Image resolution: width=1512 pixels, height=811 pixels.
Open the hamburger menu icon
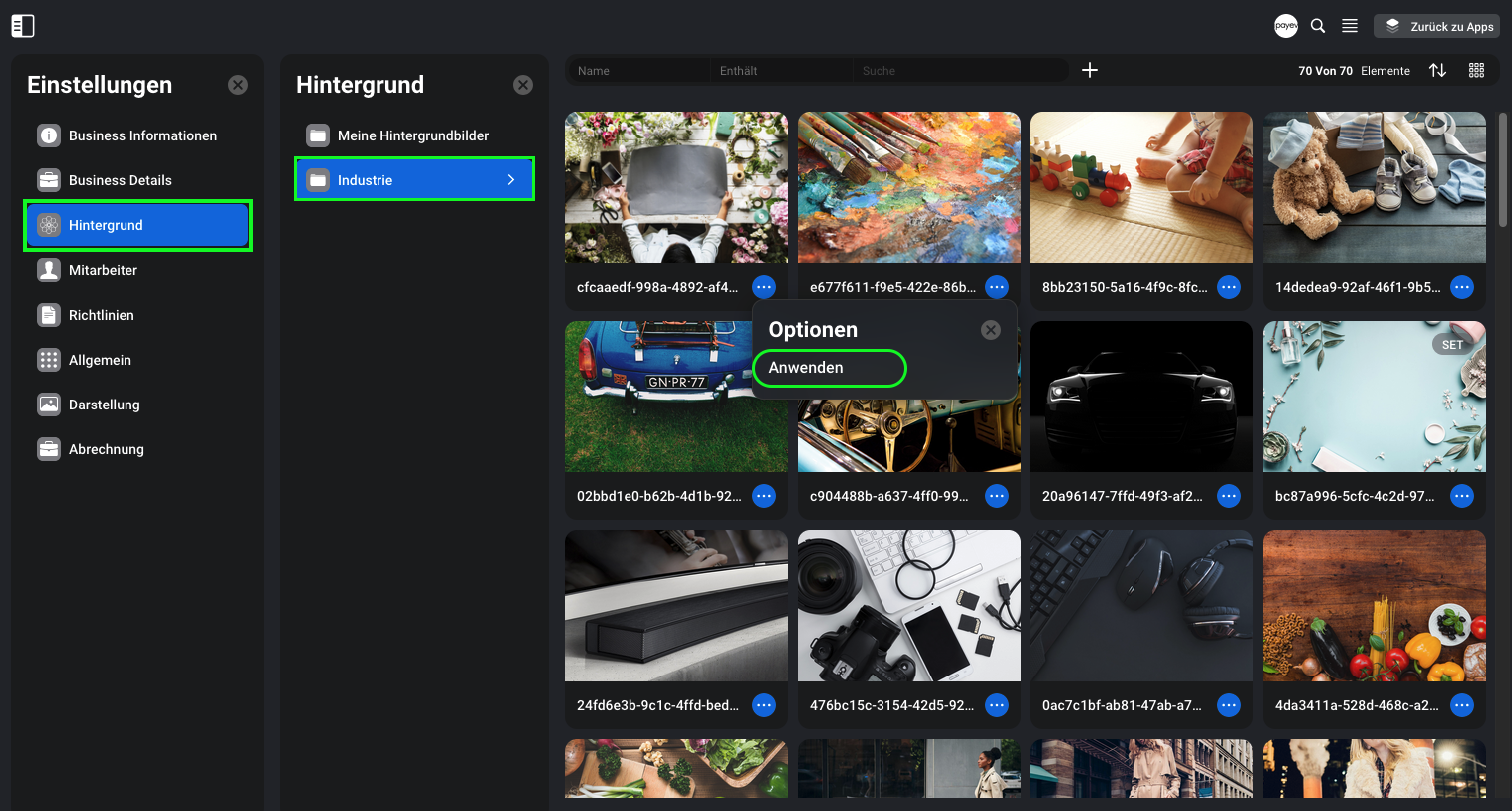click(1350, 26)
